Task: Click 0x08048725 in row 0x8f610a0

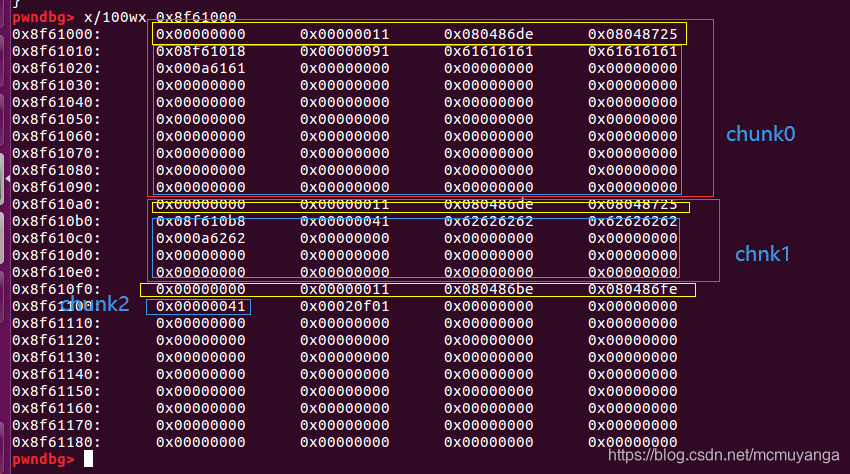Action: pos(633,204)
